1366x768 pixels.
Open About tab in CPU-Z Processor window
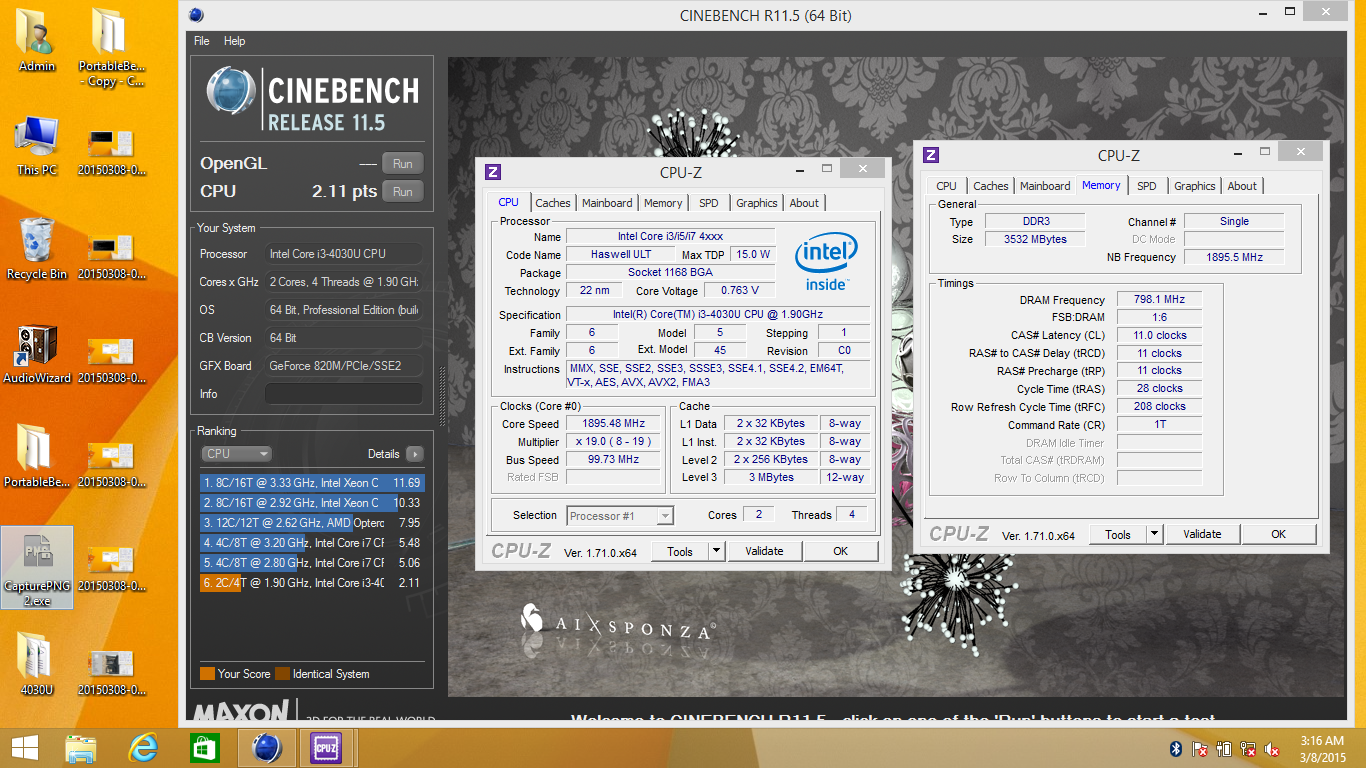(804, 203)
